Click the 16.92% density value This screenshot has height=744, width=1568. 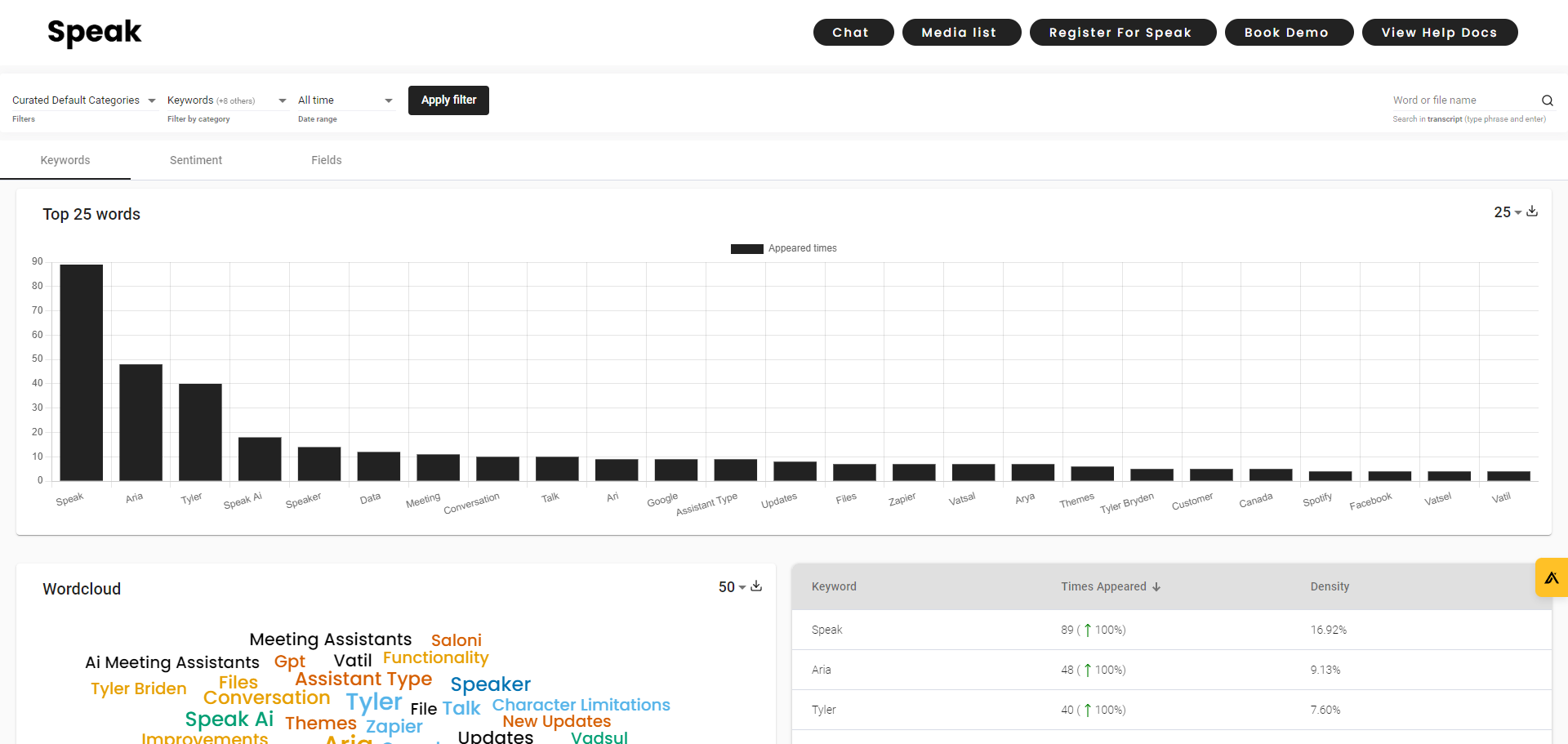coord(1328,630)
